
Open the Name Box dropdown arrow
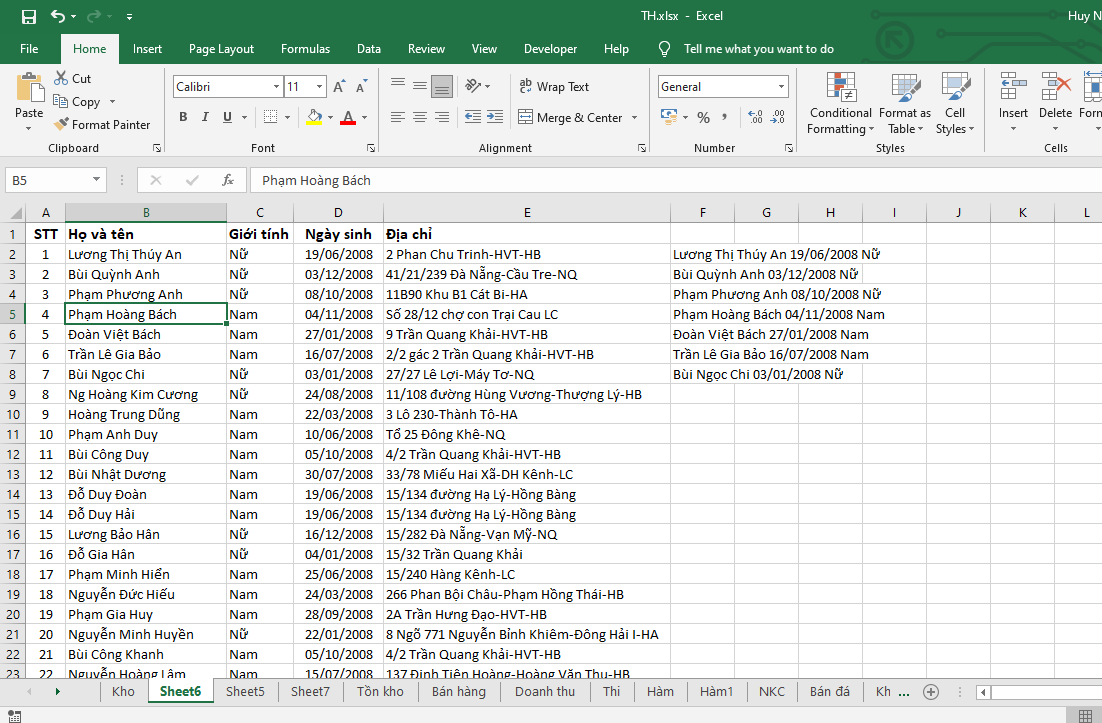coord(97,180)
